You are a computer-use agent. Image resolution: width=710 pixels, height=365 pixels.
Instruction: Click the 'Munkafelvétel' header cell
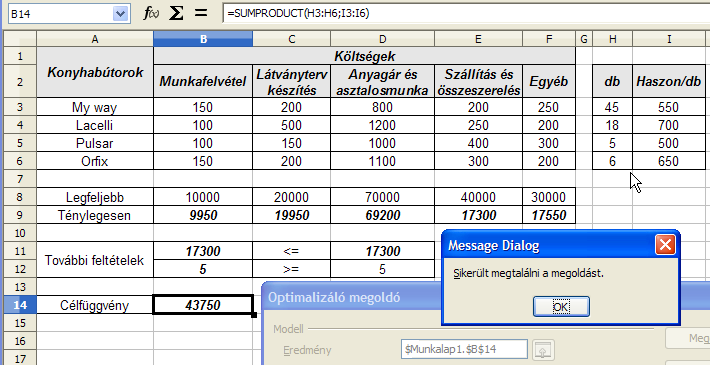tap(203, 81)
